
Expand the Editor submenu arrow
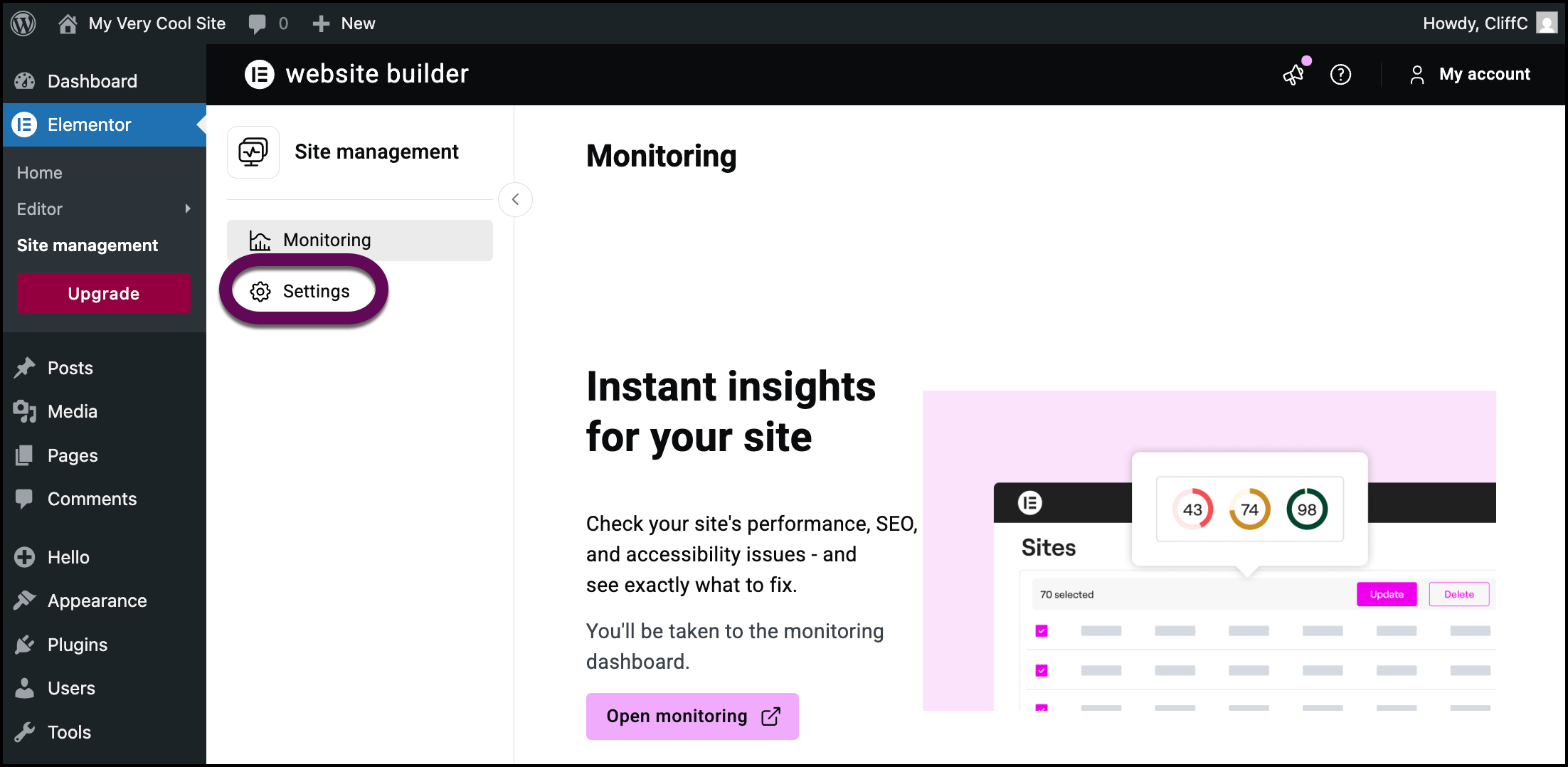click(188, 208)
